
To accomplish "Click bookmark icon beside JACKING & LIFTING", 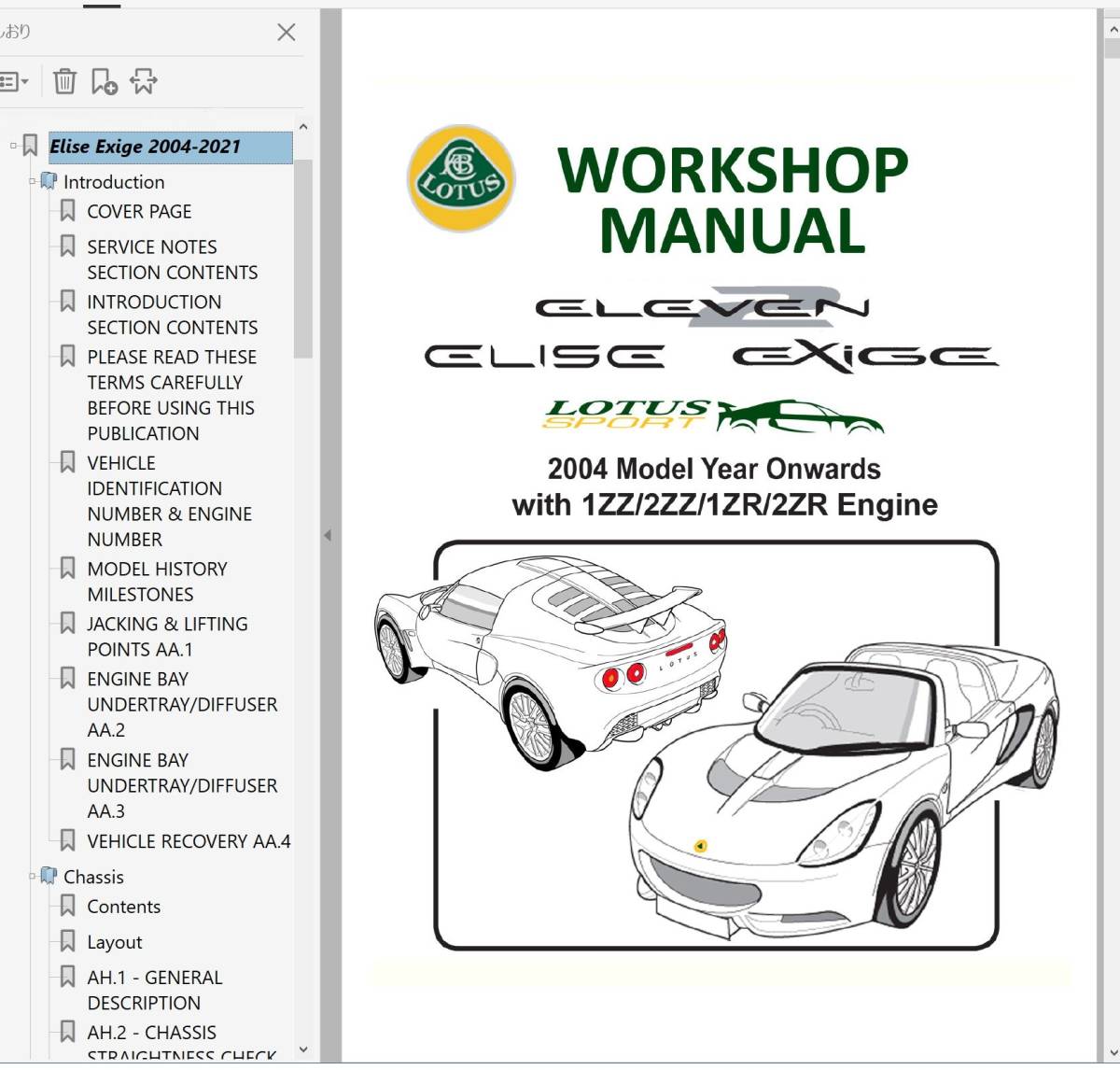I will (67, 623).
